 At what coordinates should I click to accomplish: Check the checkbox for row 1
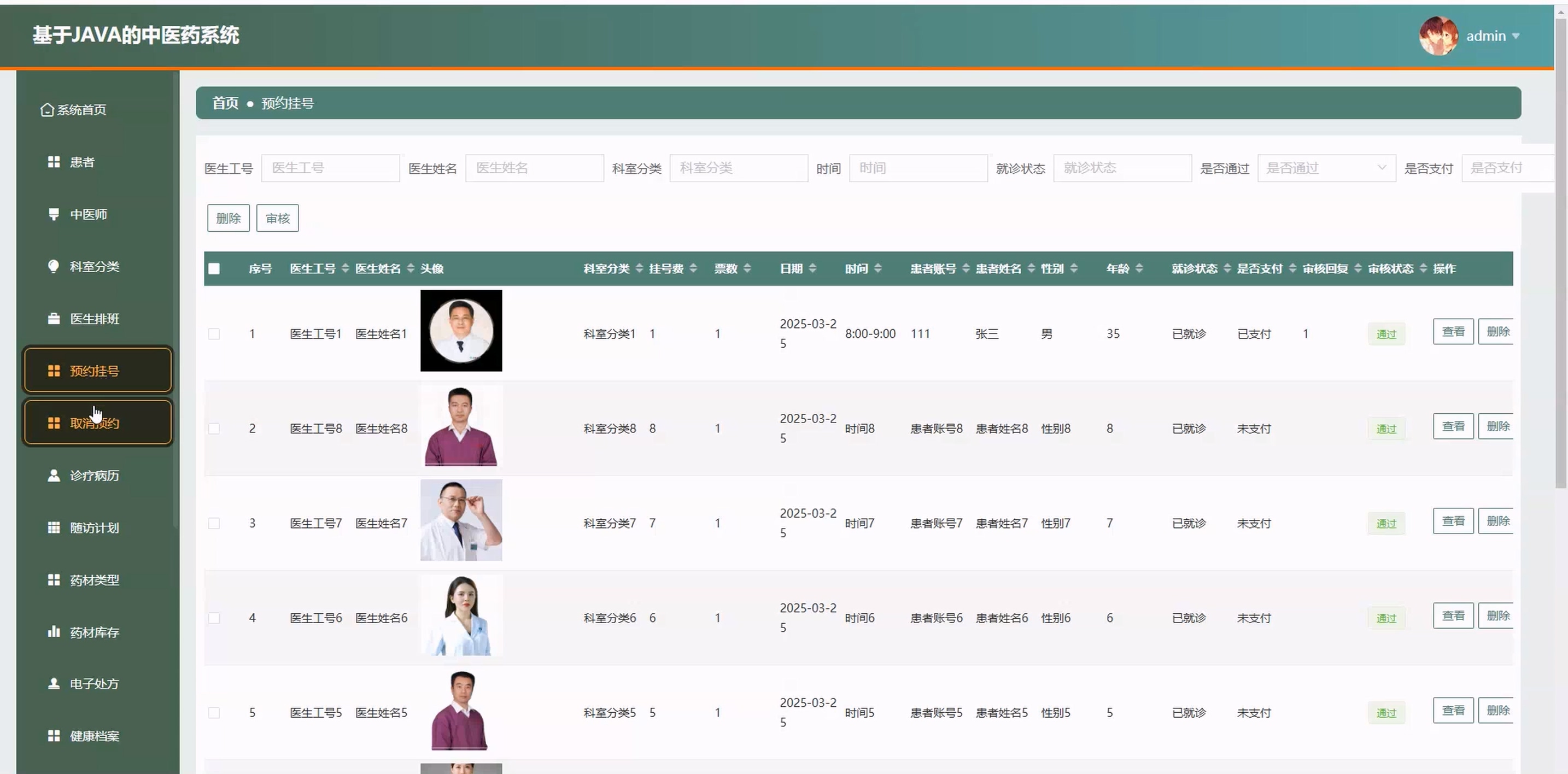point(214,334)
